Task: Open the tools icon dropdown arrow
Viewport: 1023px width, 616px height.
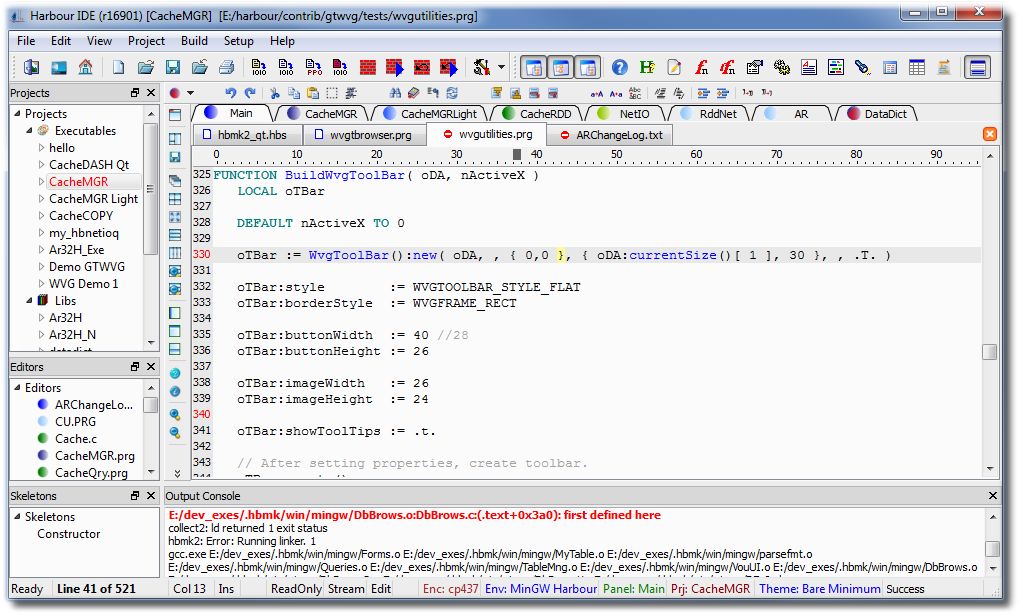Action: 501,68
